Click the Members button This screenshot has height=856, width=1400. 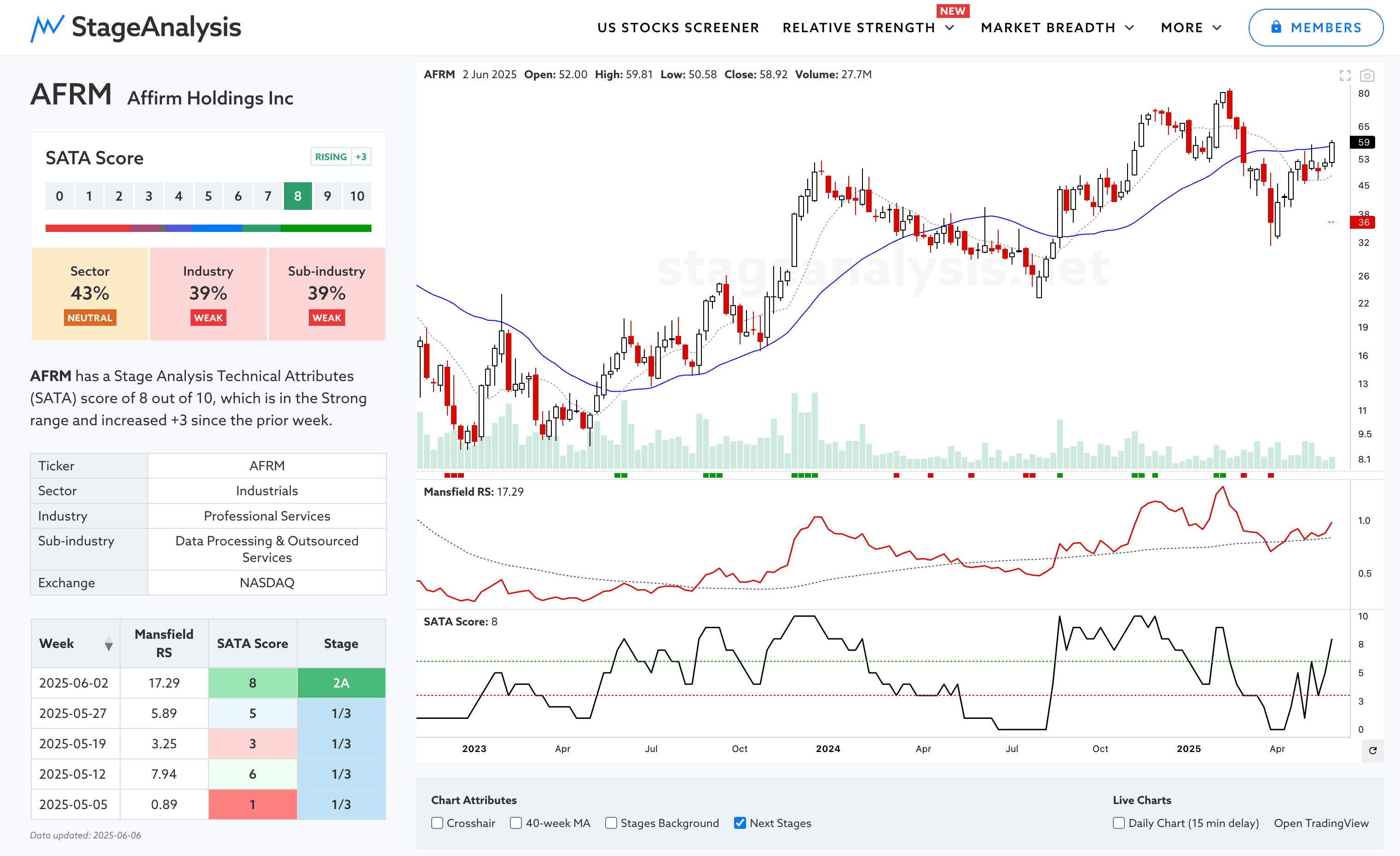(1315, 27)
